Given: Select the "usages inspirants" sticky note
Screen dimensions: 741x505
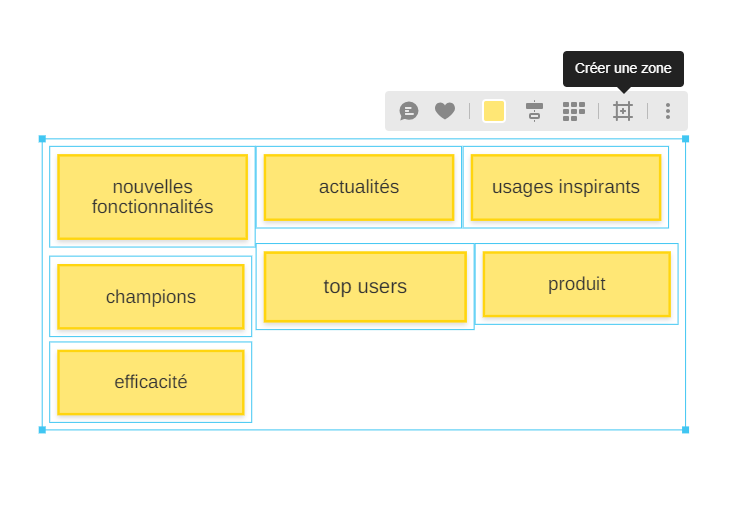Looking at the screenshot, I should coord(566,187).
